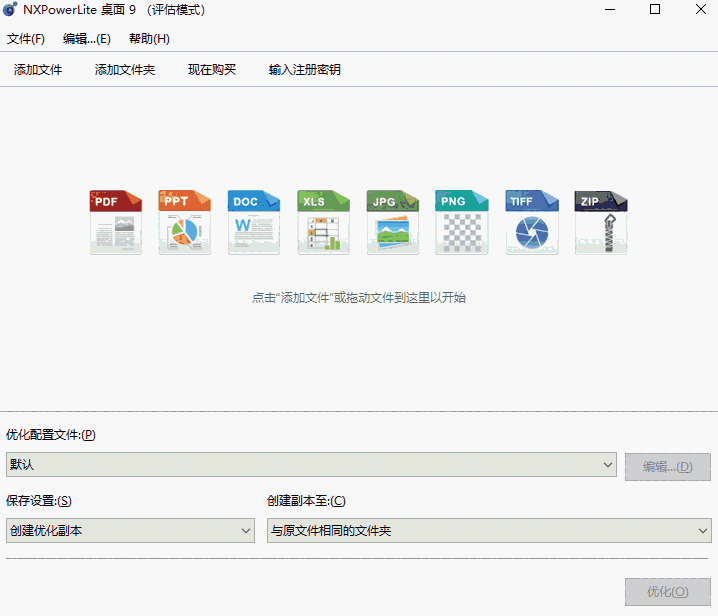Click the ZIP archive icon

tap(600, 221)
